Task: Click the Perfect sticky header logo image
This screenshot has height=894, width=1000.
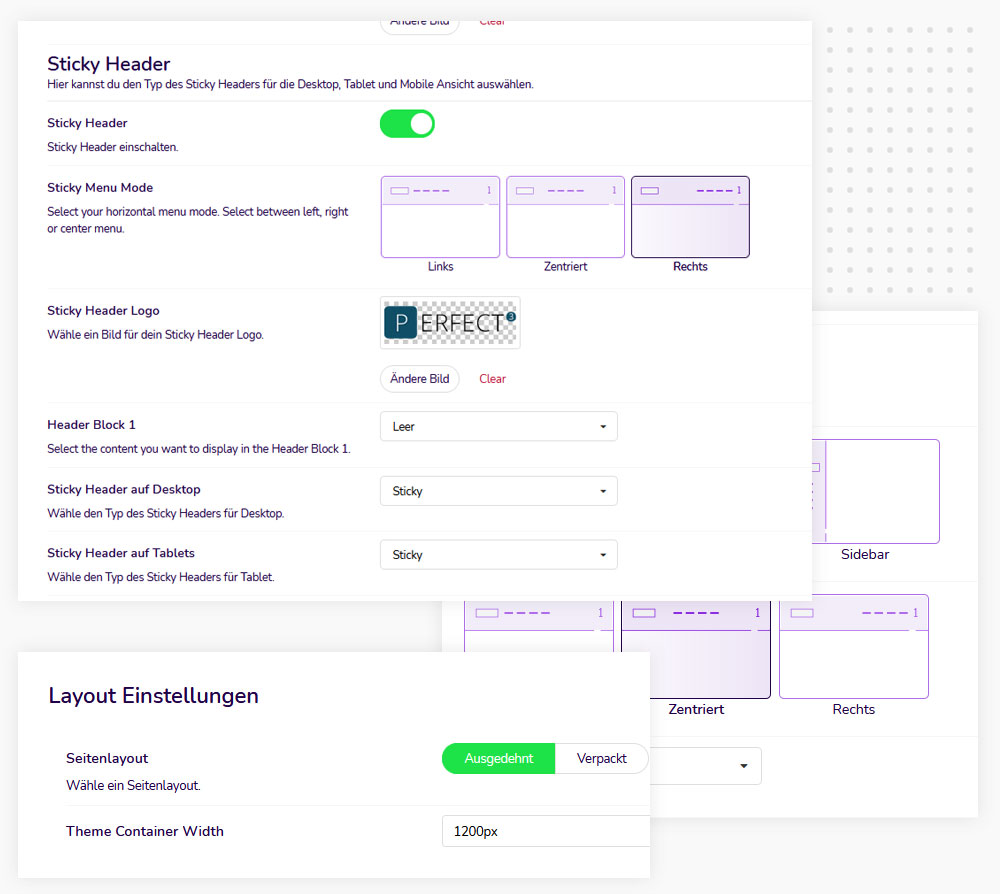Action: (x=450, y=323)
